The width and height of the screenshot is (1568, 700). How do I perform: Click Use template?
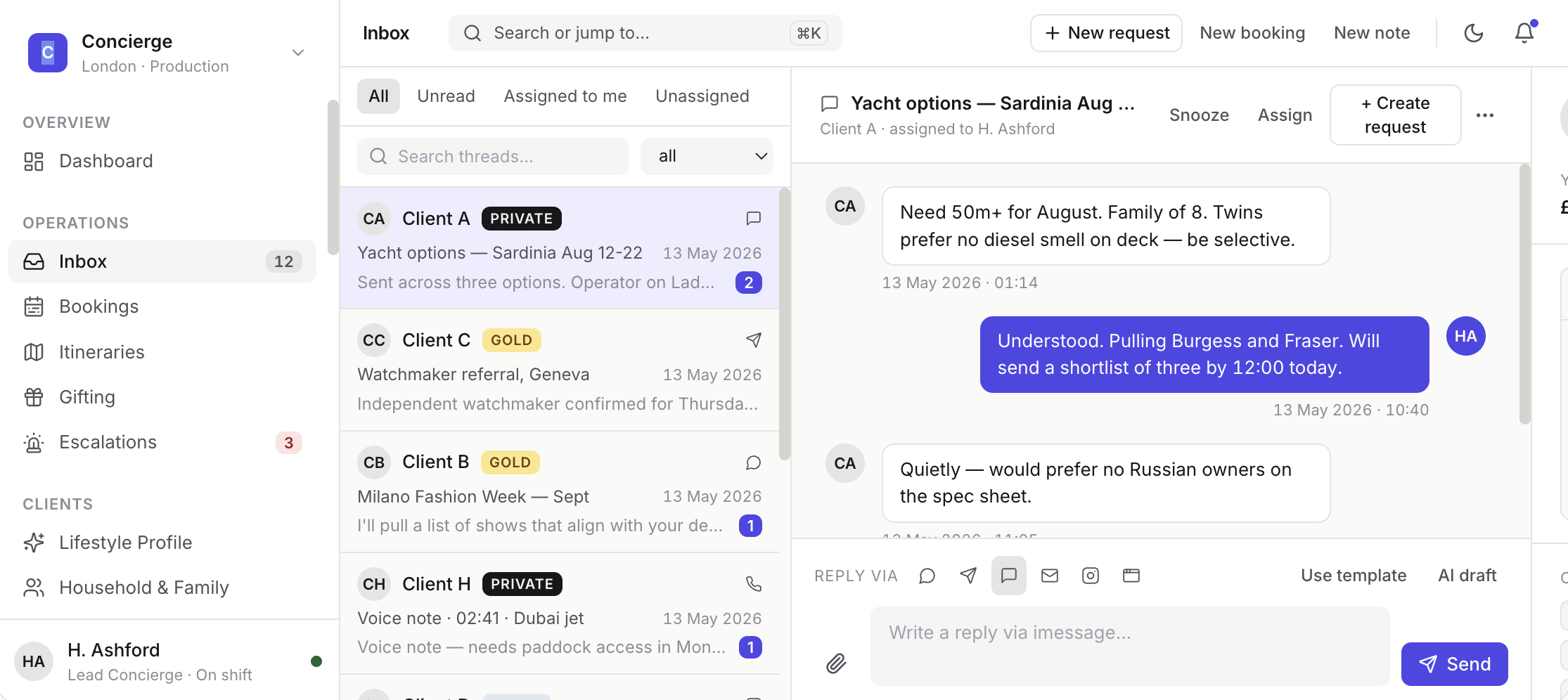click(1354, 576)
